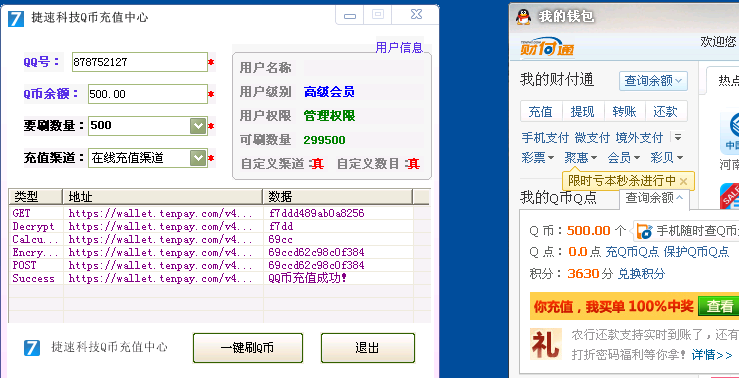
Task: Click the 礼 gift icon in the wallet window
Action: point(546,344)
